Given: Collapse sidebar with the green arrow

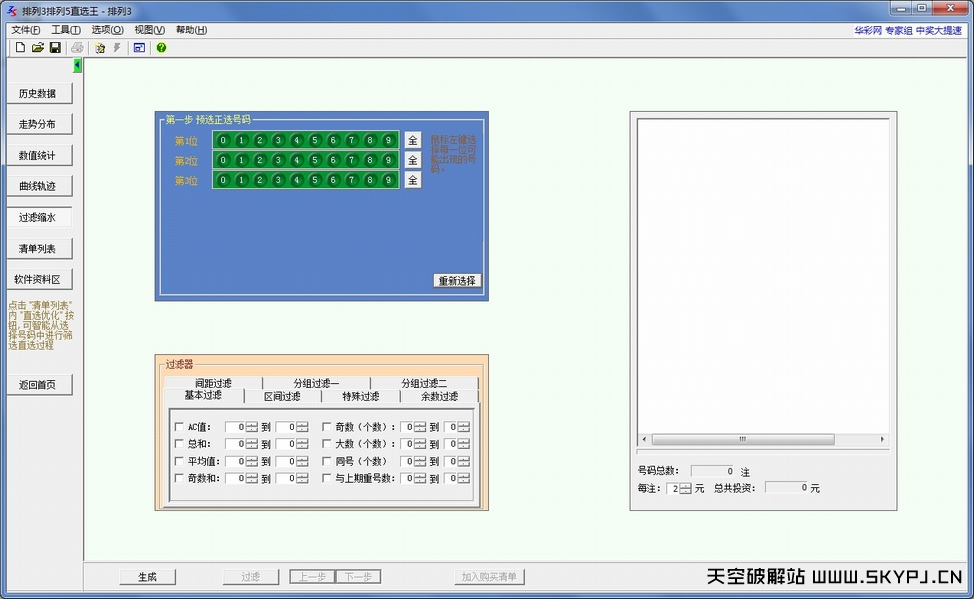Looking at the screenshot, I should 78,65.
